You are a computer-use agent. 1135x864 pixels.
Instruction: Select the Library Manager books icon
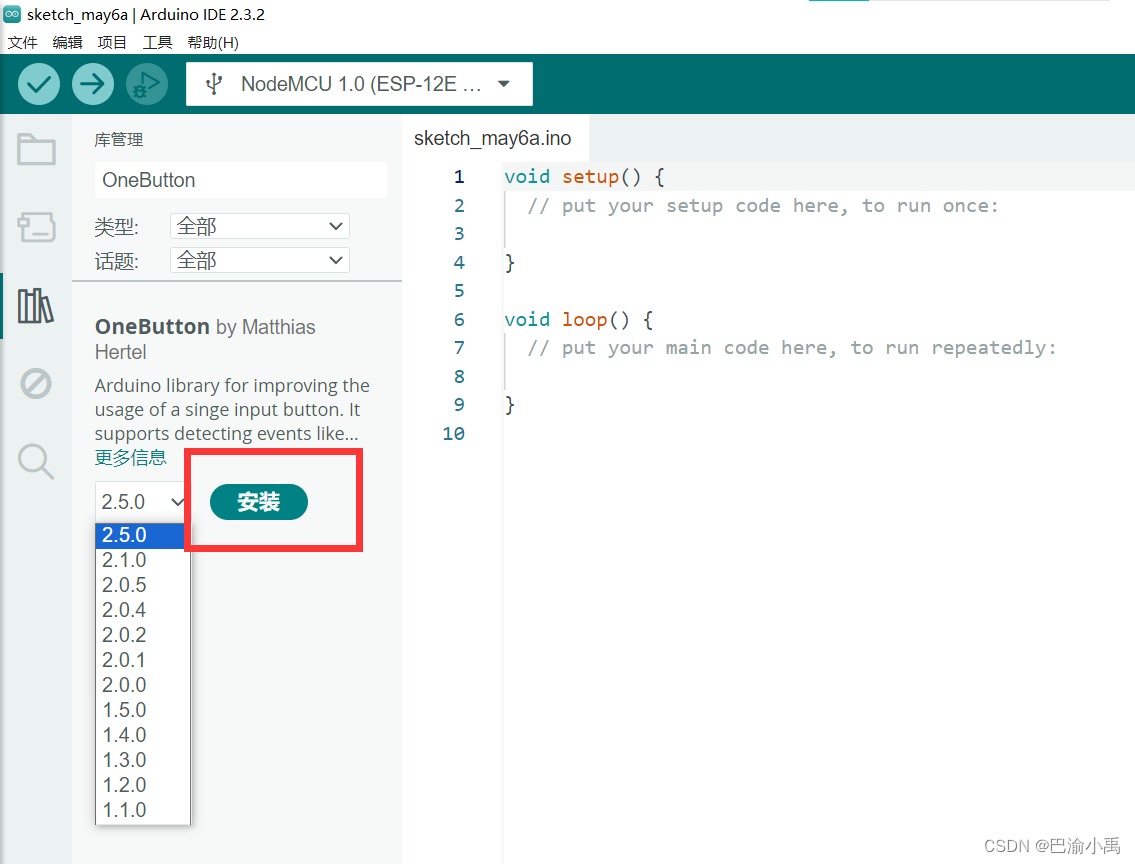[x=35, y=305]
